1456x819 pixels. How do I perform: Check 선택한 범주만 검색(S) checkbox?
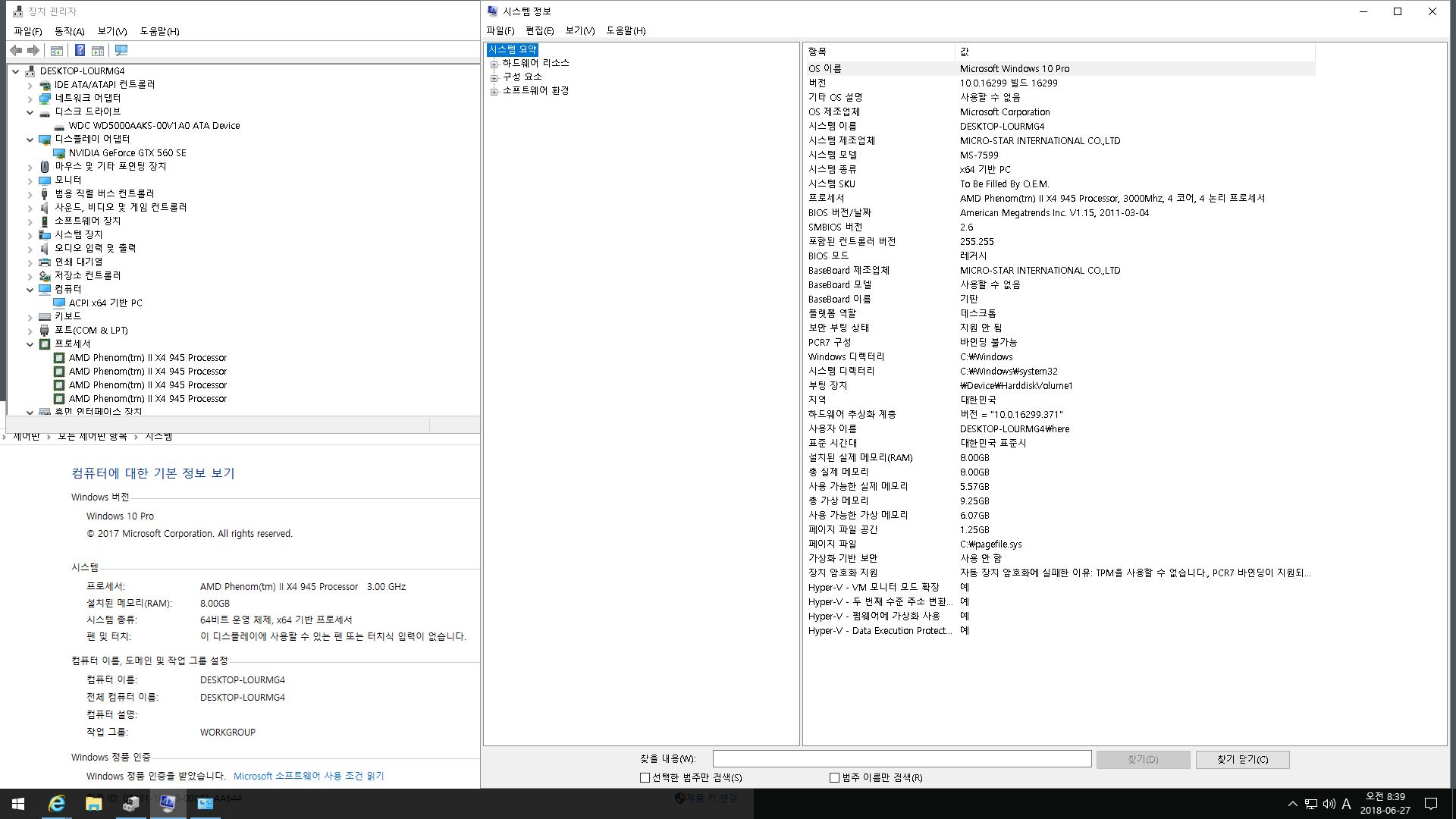645,777
